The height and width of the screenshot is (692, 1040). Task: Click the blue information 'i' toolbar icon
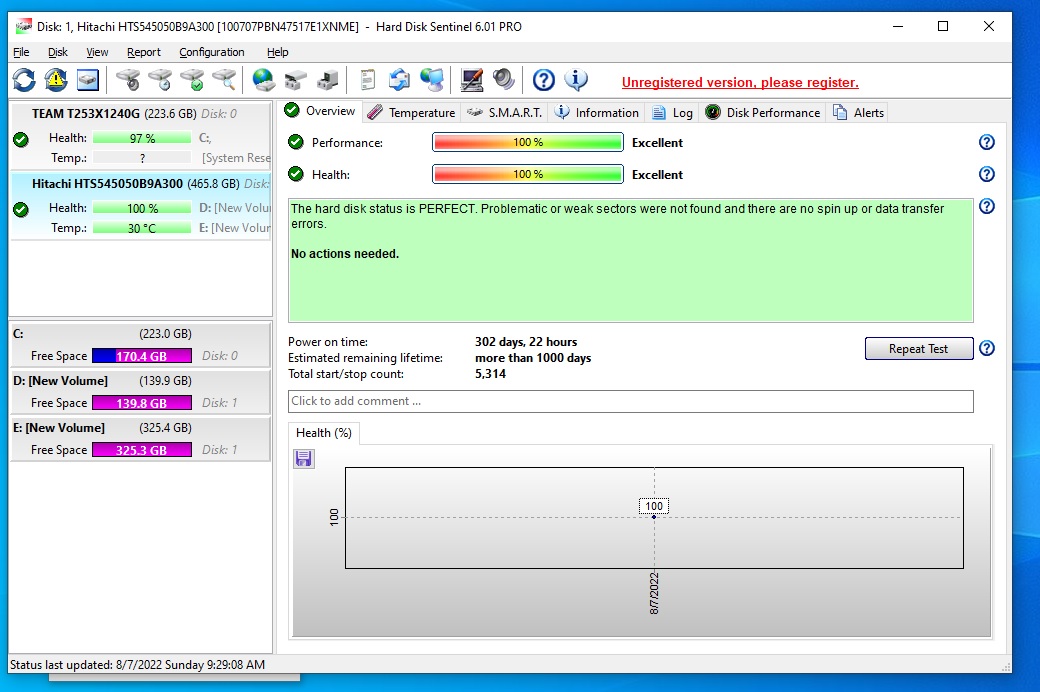point(576,80)
